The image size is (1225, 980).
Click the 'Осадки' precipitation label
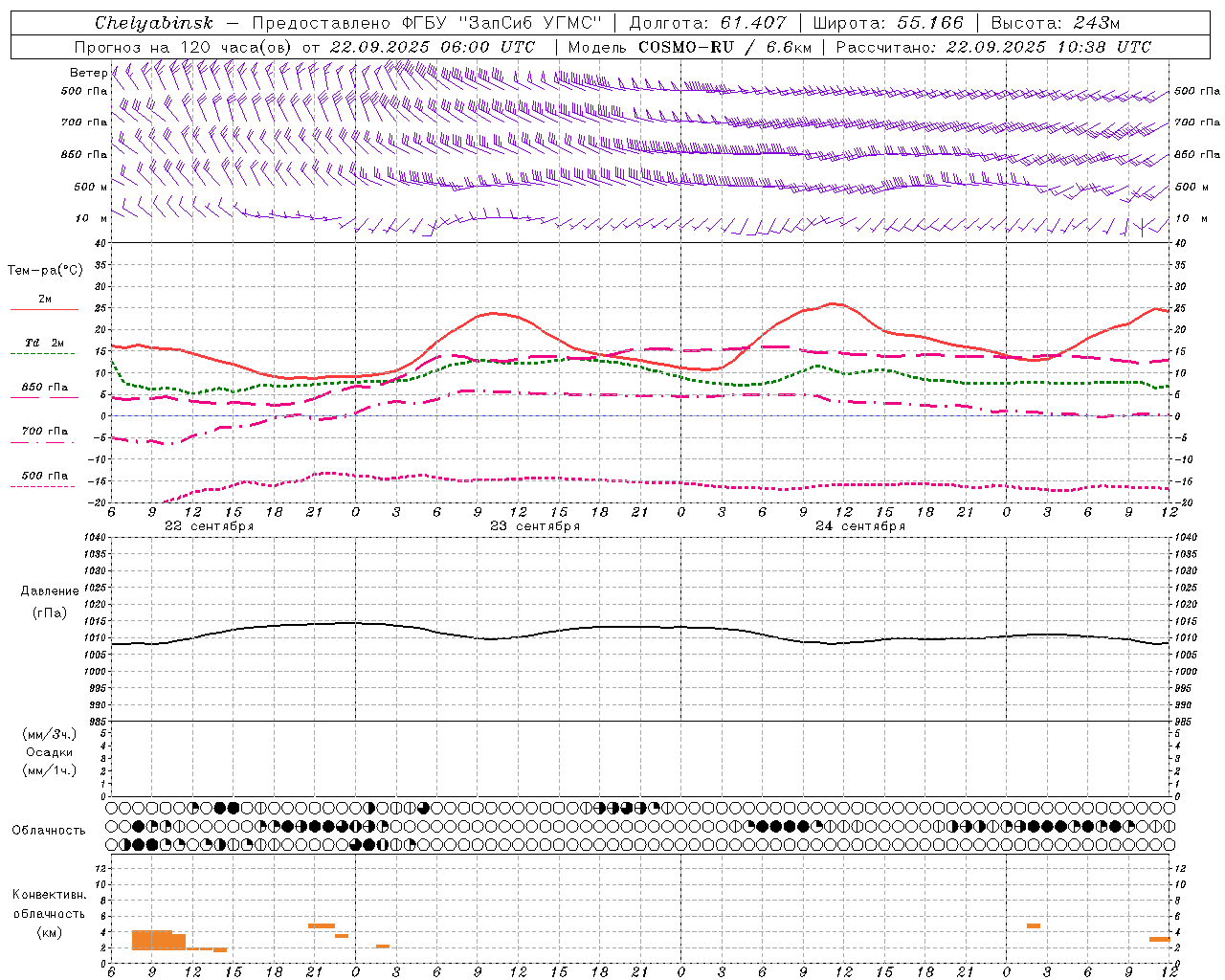(x=50, y=752)
